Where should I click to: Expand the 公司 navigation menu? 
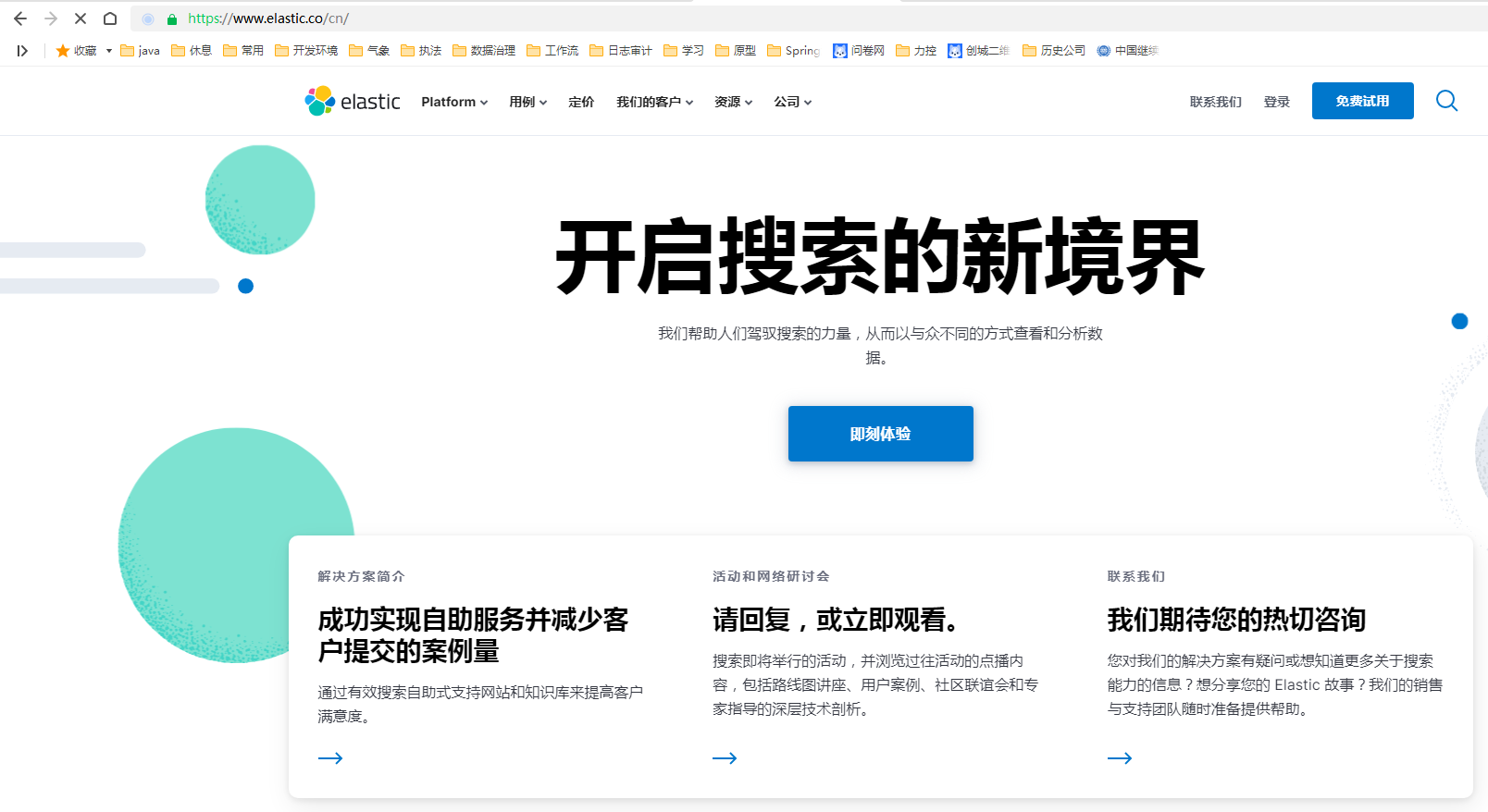click(x=793, y=102)
